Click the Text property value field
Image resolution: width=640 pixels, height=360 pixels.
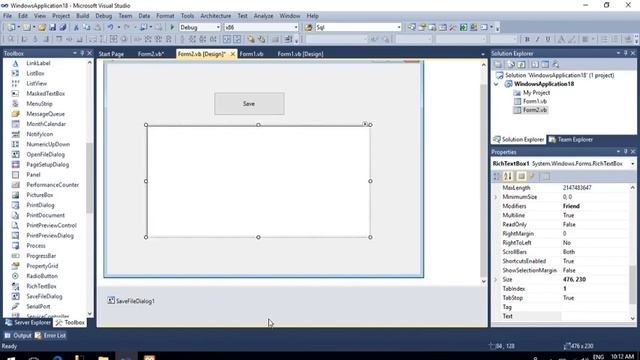[x=596, y=316]
